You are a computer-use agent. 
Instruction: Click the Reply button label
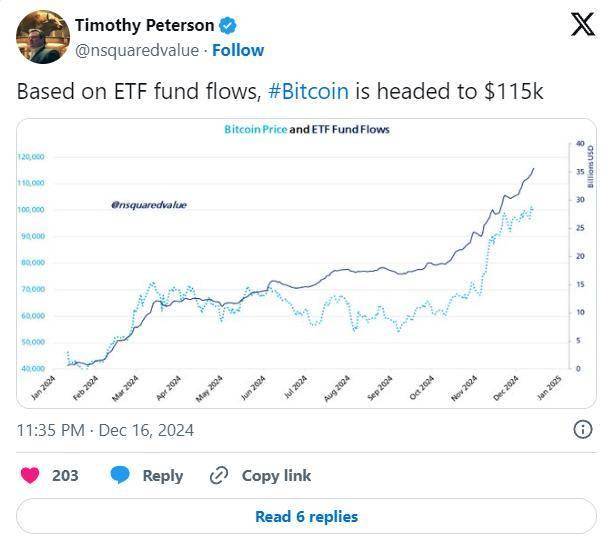(x=162, y=476)
